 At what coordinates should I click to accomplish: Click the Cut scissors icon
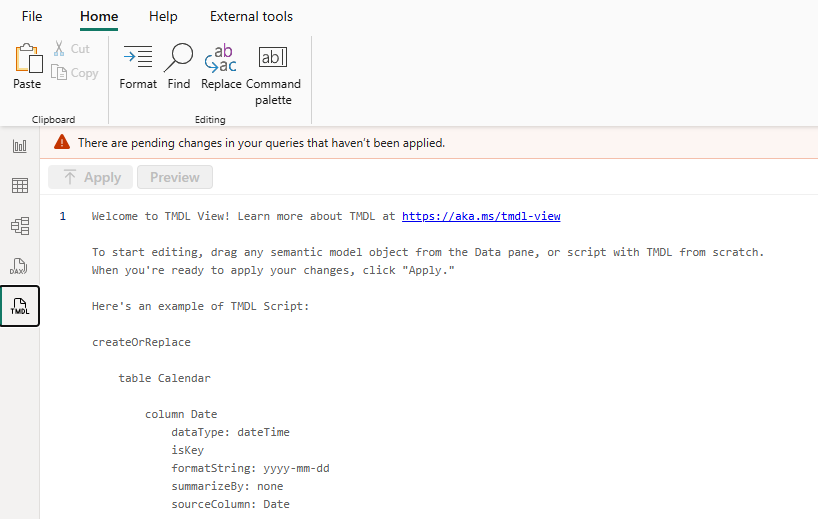tap(60, 48)
